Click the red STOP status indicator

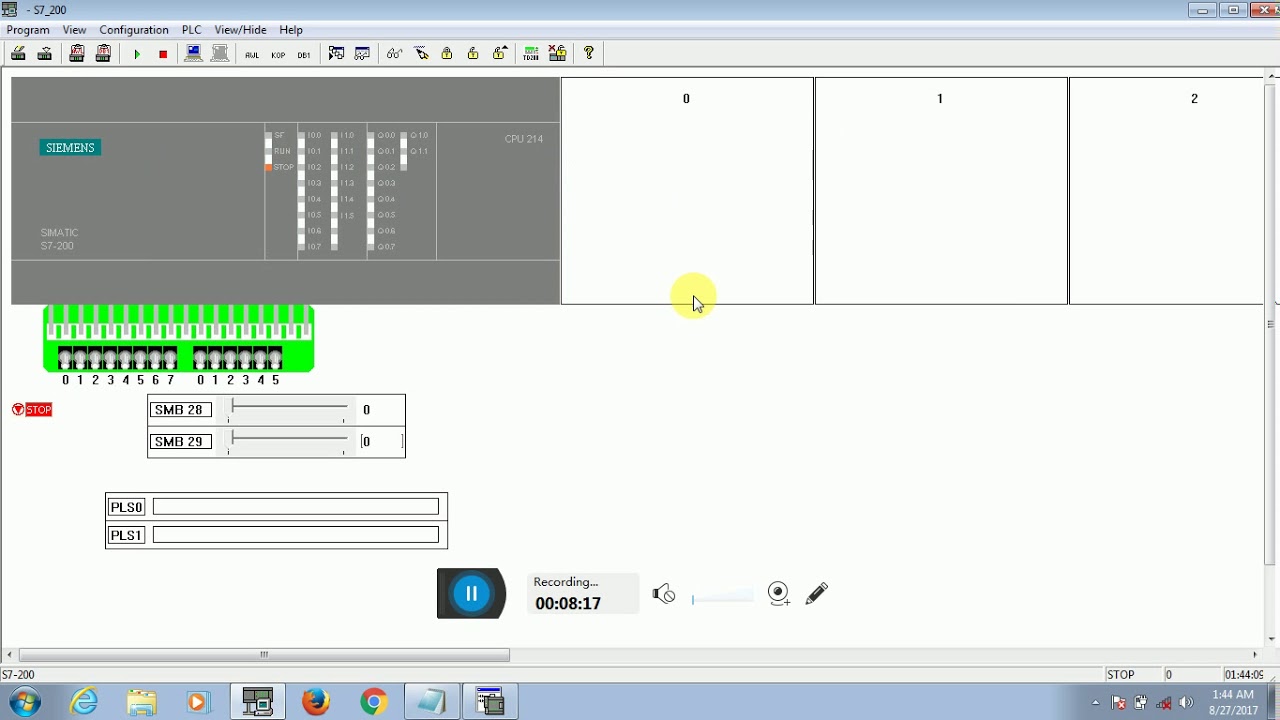click(32, 410)
